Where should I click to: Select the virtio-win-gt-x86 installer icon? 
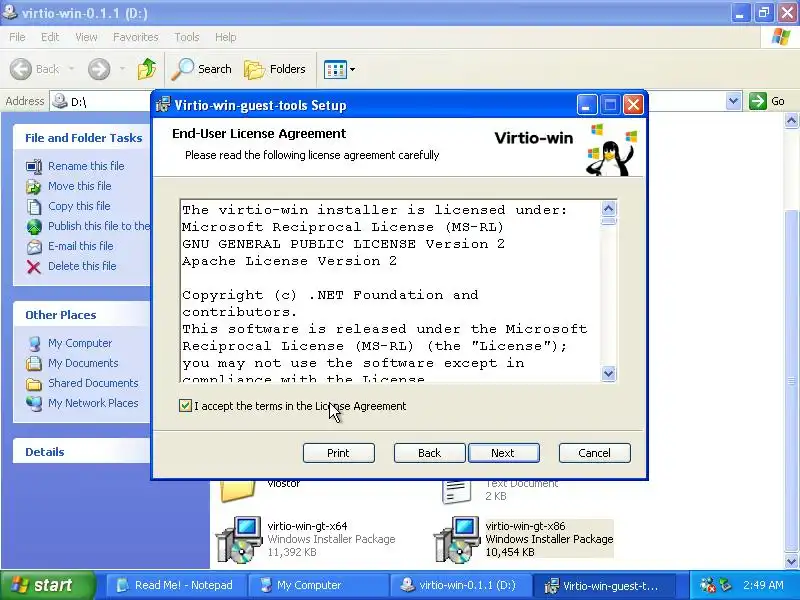tap(456, 539)
